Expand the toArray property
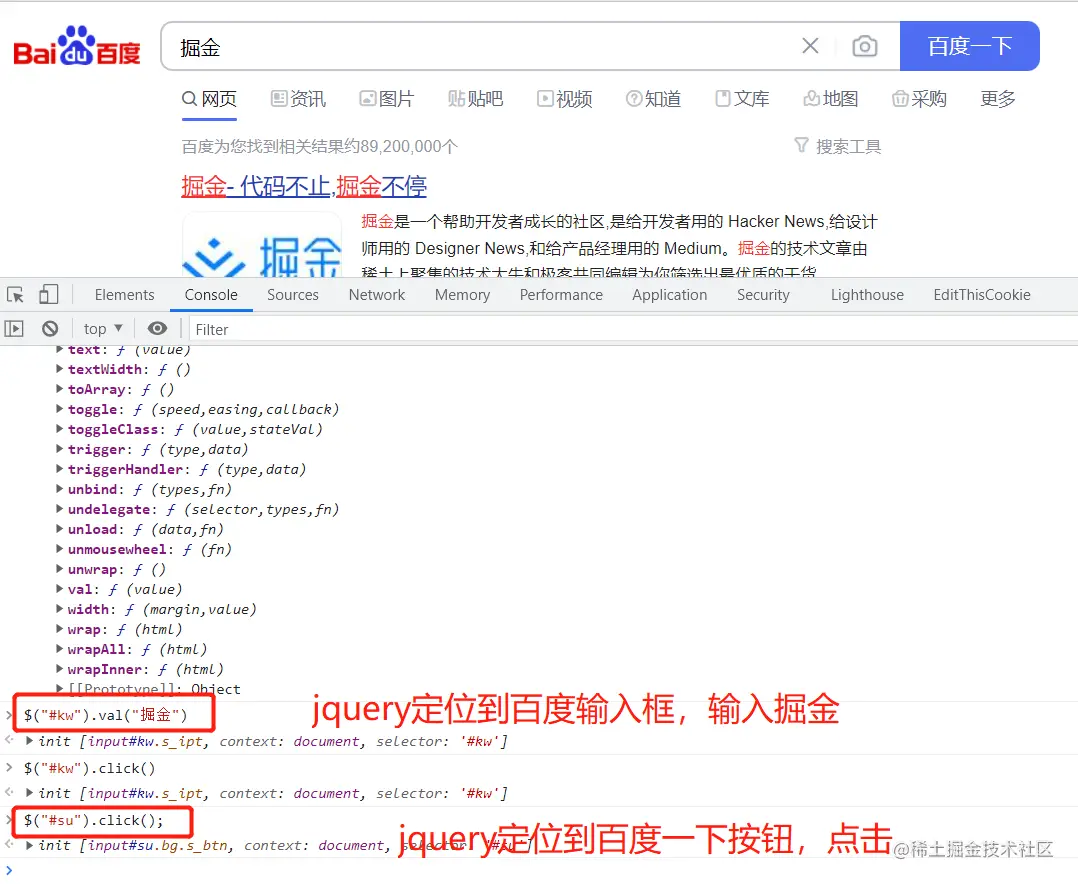Screen dimensions: 1078x884 pyautogui.click(x=60, y=389)
